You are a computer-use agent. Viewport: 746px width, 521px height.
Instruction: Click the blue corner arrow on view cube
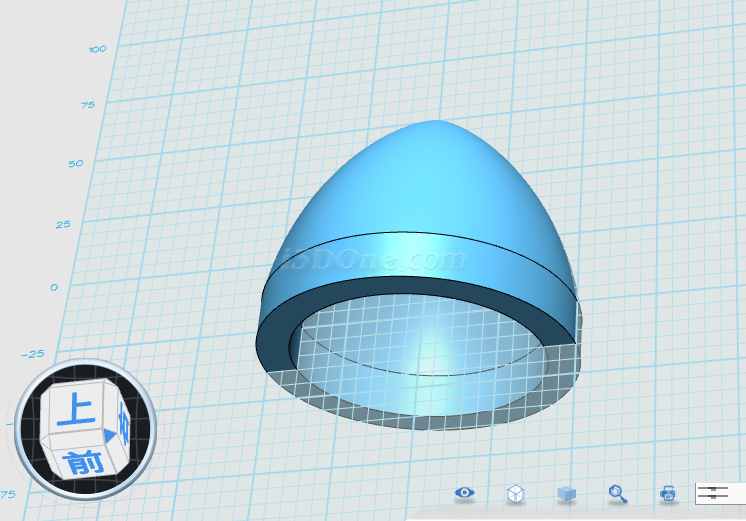click(109, 436)
